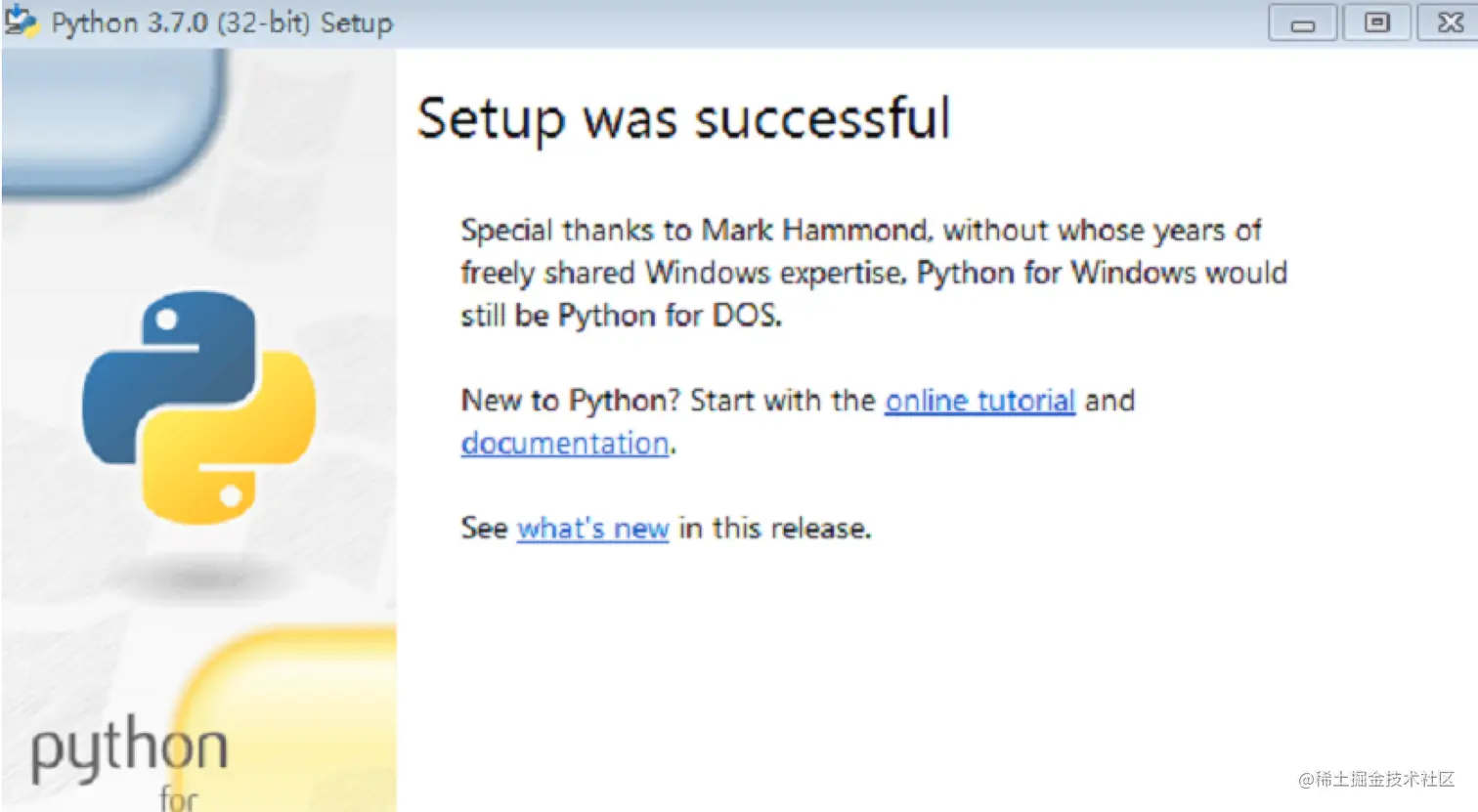Click the watermark text in bottom-right corner
This screenshot has width=1478, height=812.
tap(1376, 779)
